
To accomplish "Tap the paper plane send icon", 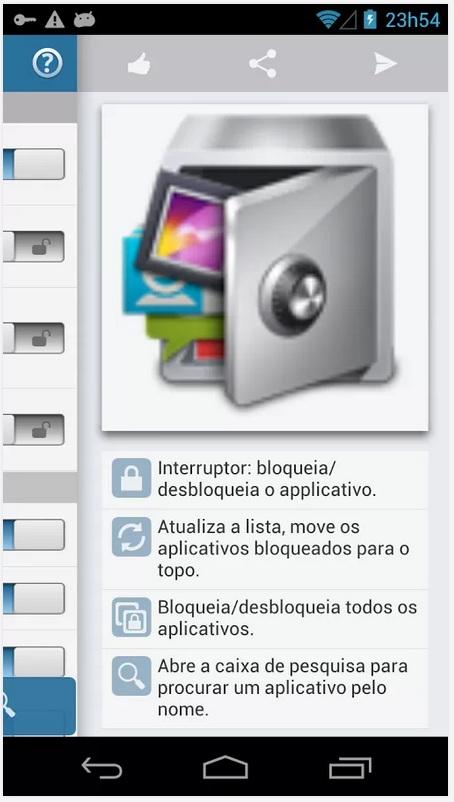I will tap(385, 63).
